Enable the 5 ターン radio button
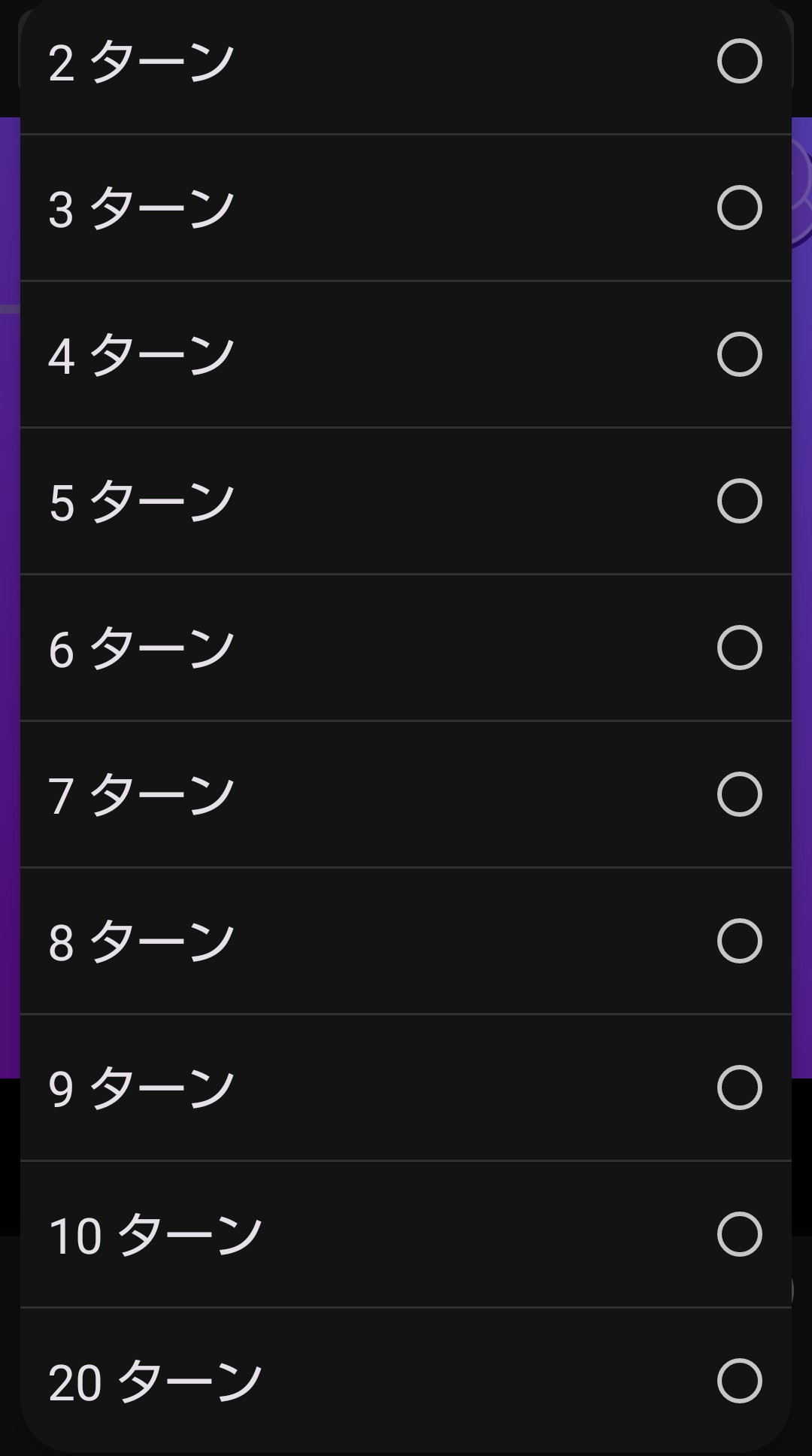Viewport: 812px width, 1456px height. pos(740,501)
